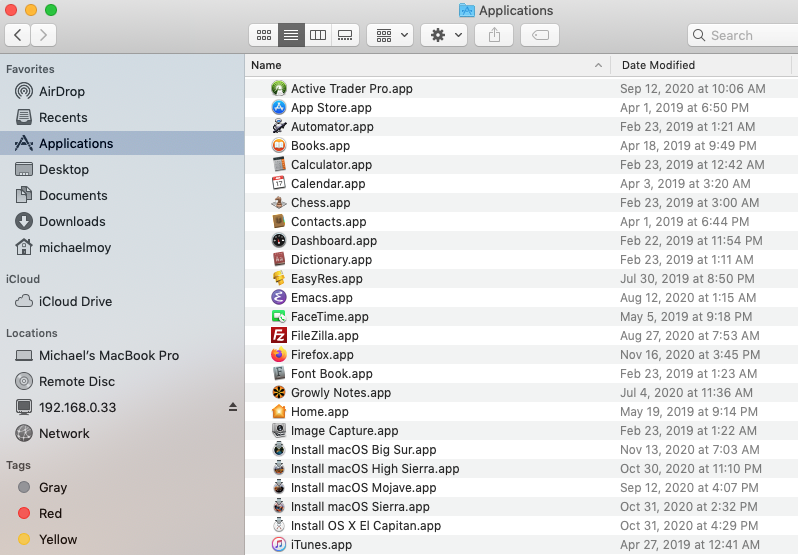Select the Dashboard.app icon
798x555 pixels.
pos(278,240)
